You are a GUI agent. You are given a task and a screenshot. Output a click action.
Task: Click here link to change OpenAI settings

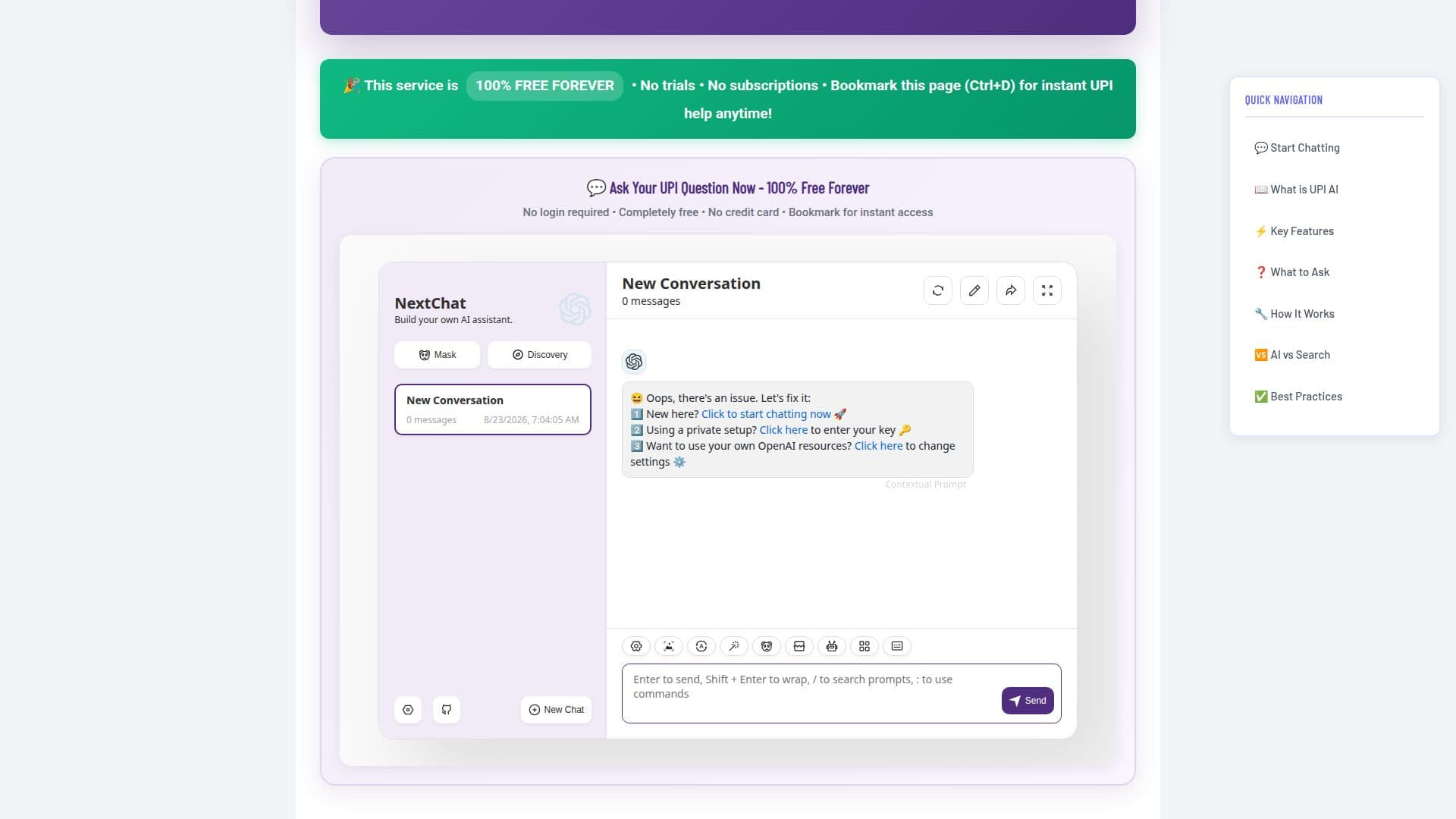tap(878, 446)
